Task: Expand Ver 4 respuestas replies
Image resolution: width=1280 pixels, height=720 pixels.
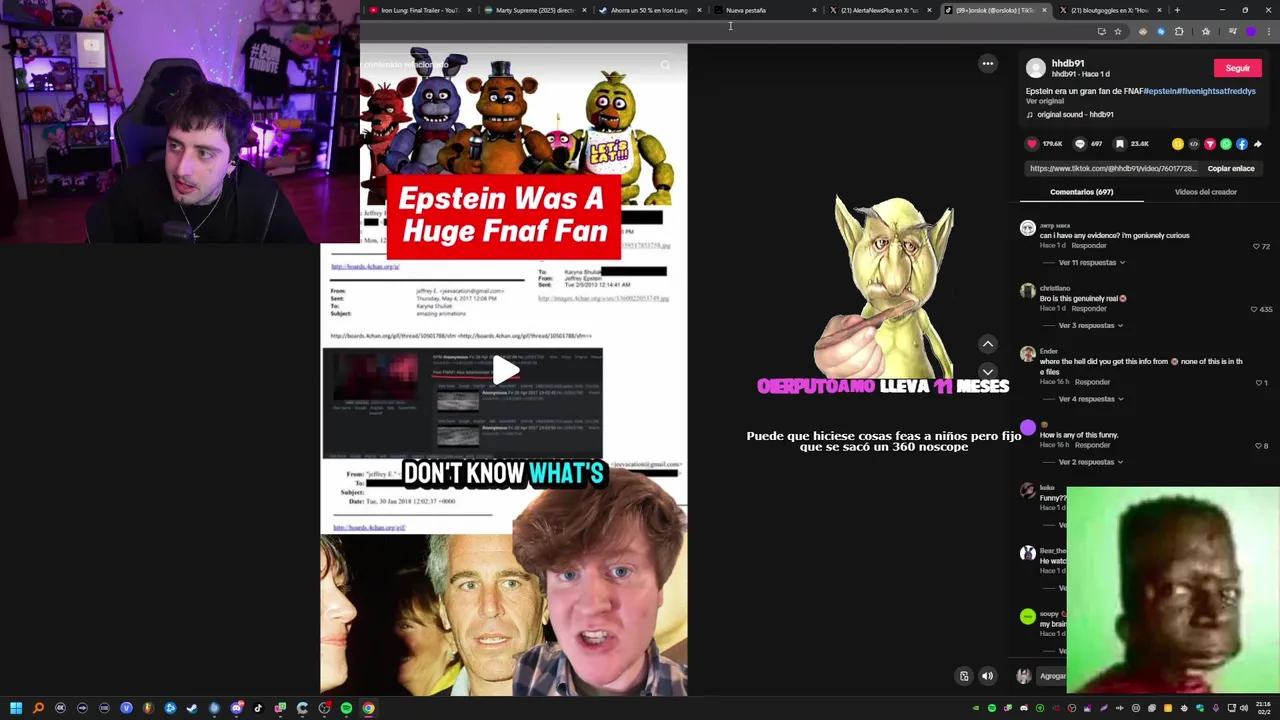Action: [1090, 399]
